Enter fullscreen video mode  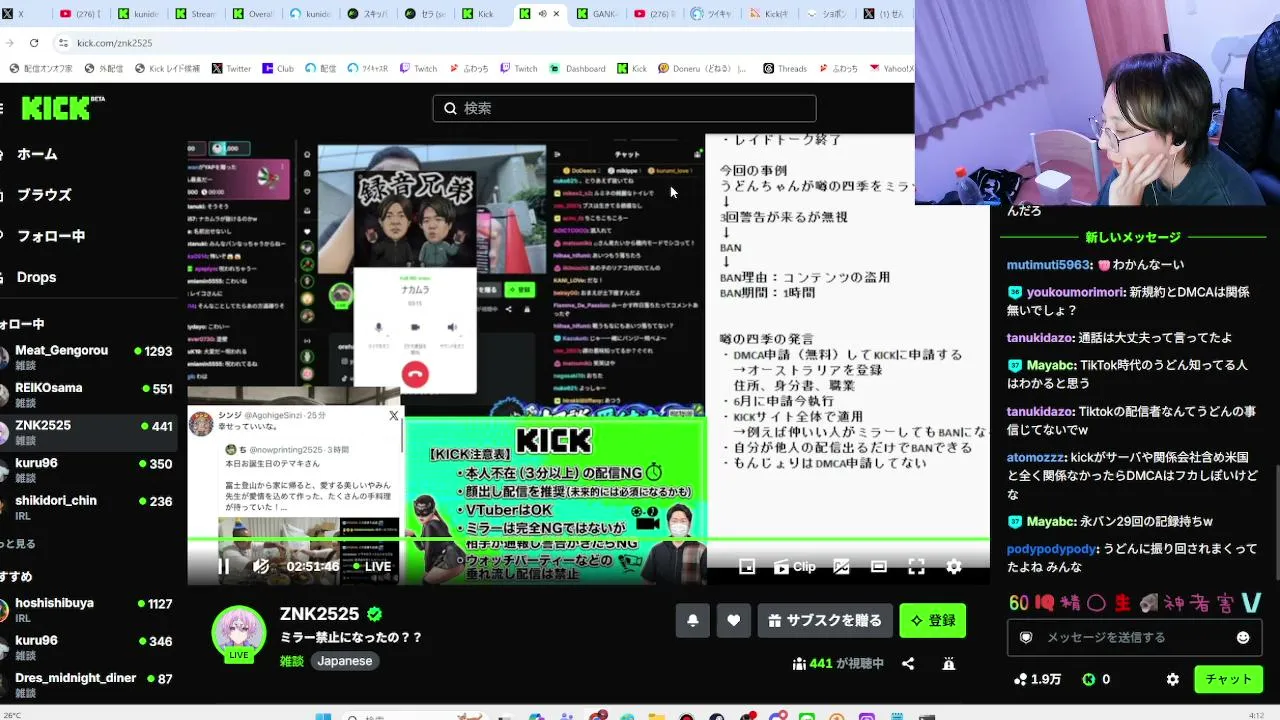pos(916,567)
